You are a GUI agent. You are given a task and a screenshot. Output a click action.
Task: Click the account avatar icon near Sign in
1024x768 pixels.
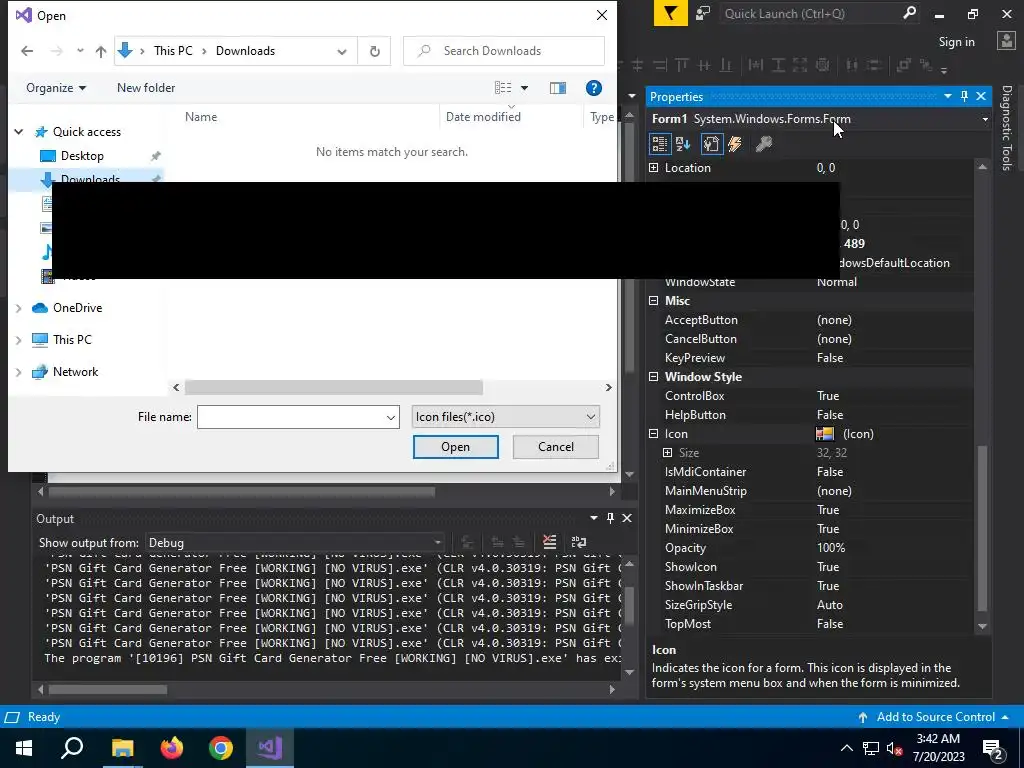point(1006,41)
